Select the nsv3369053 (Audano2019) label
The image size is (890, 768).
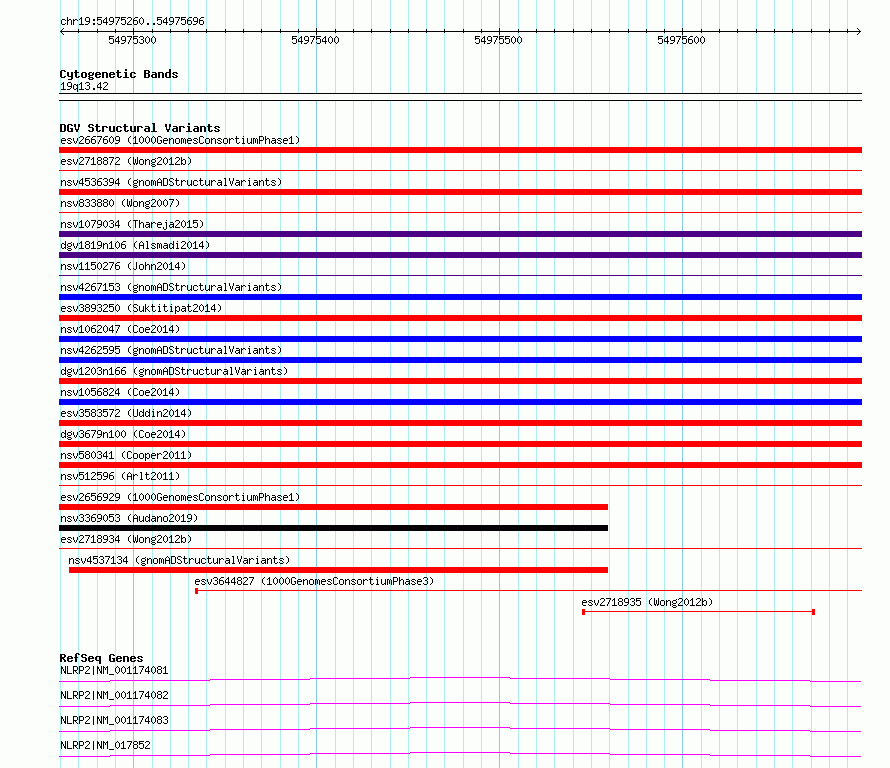point(129,518)
